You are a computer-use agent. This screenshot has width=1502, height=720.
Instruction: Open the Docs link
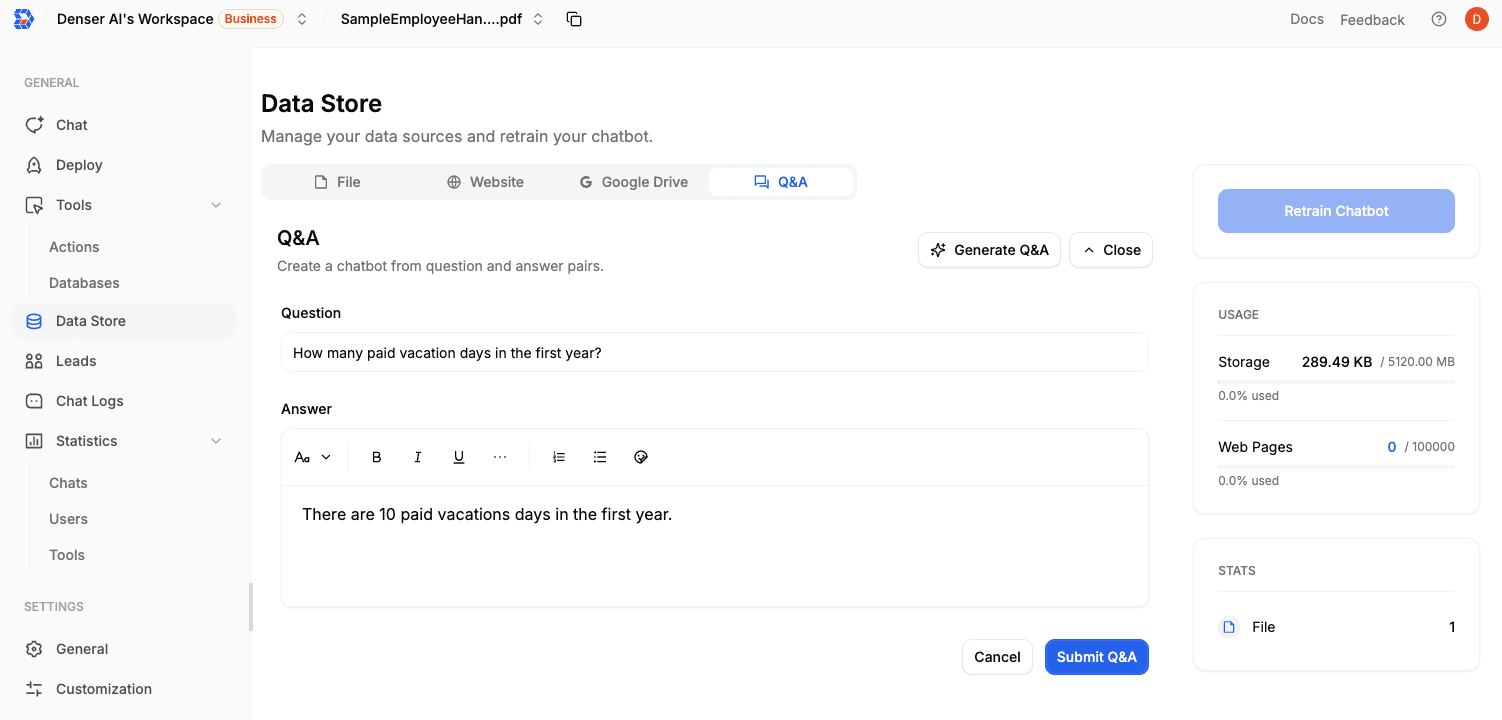[x=1306, y=18]
